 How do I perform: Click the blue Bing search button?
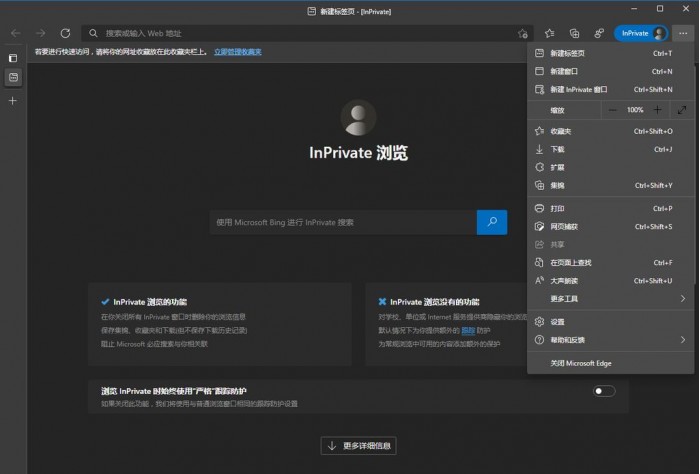491,222
